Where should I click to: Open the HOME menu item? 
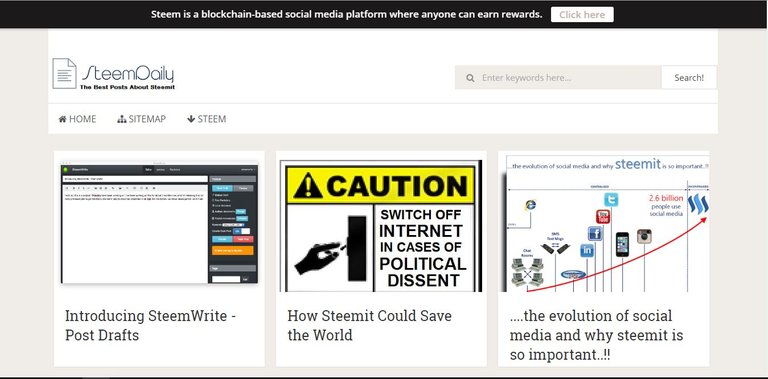click(x=77, y=119)
